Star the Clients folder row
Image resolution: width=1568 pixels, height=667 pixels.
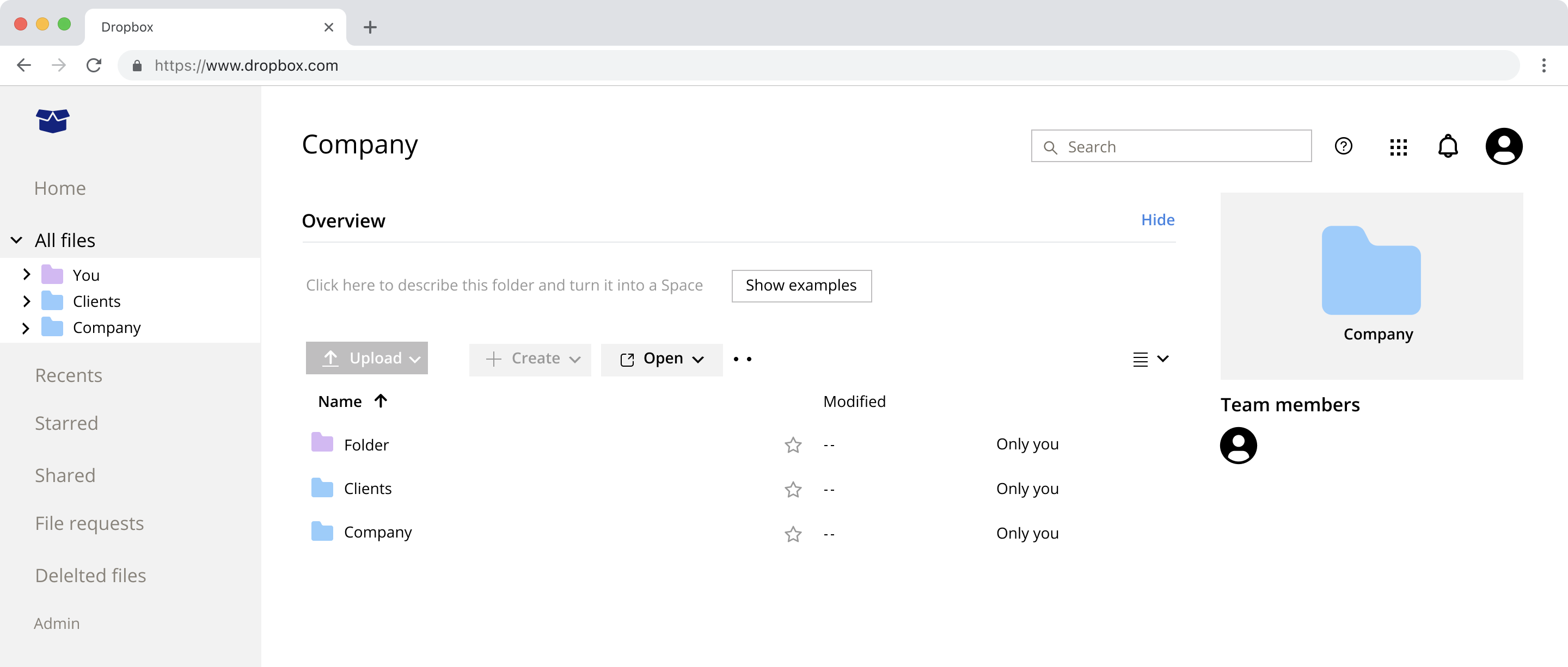[x=793, y=490]
